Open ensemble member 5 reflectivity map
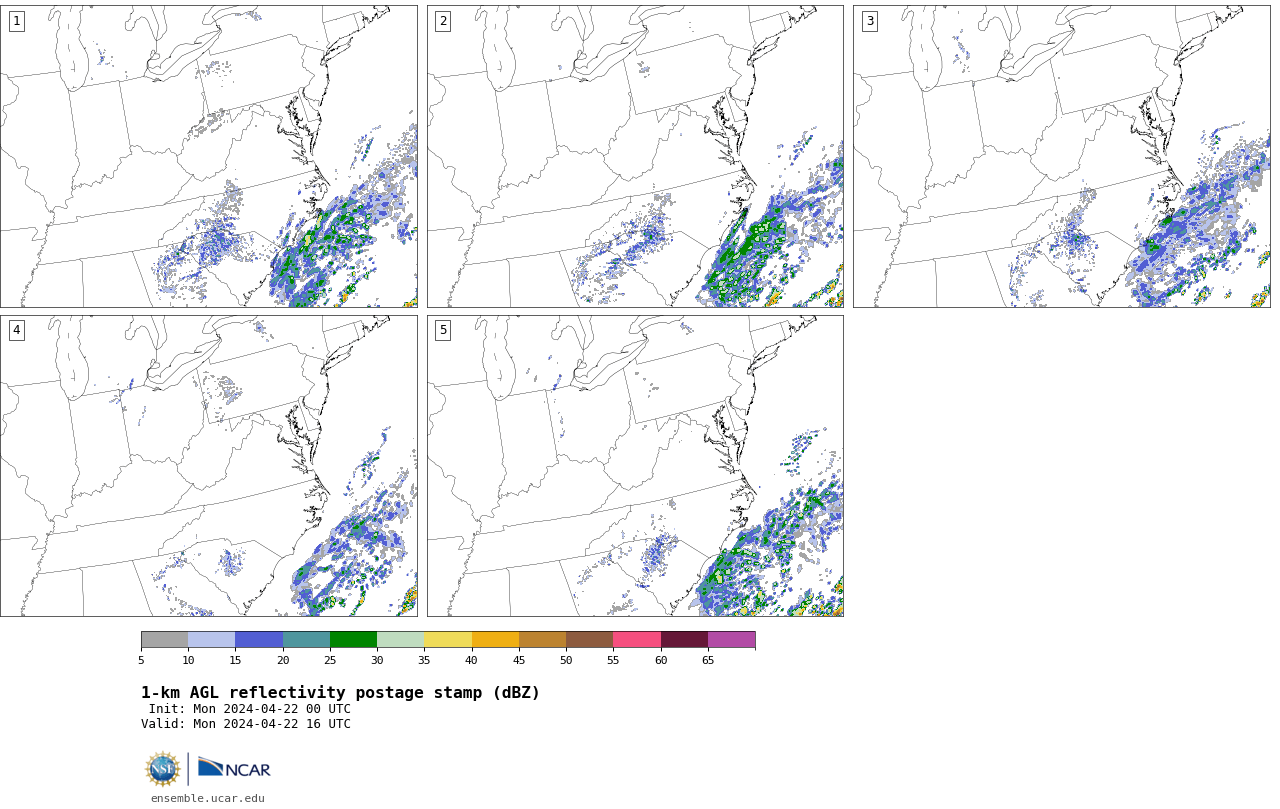This screenshot has height=809, width=1280. point(635,466)
